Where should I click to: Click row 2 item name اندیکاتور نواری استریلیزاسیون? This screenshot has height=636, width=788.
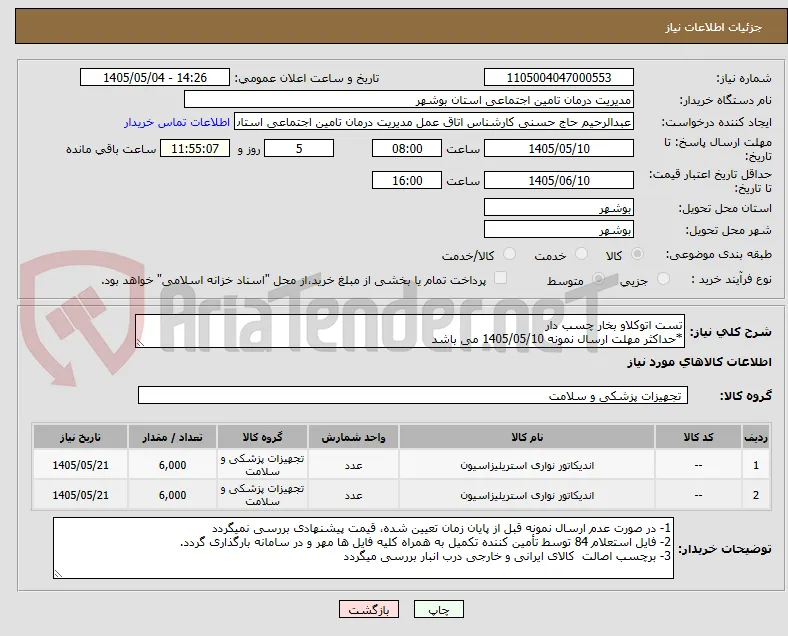pyautogui.click(x=527, y=495)
